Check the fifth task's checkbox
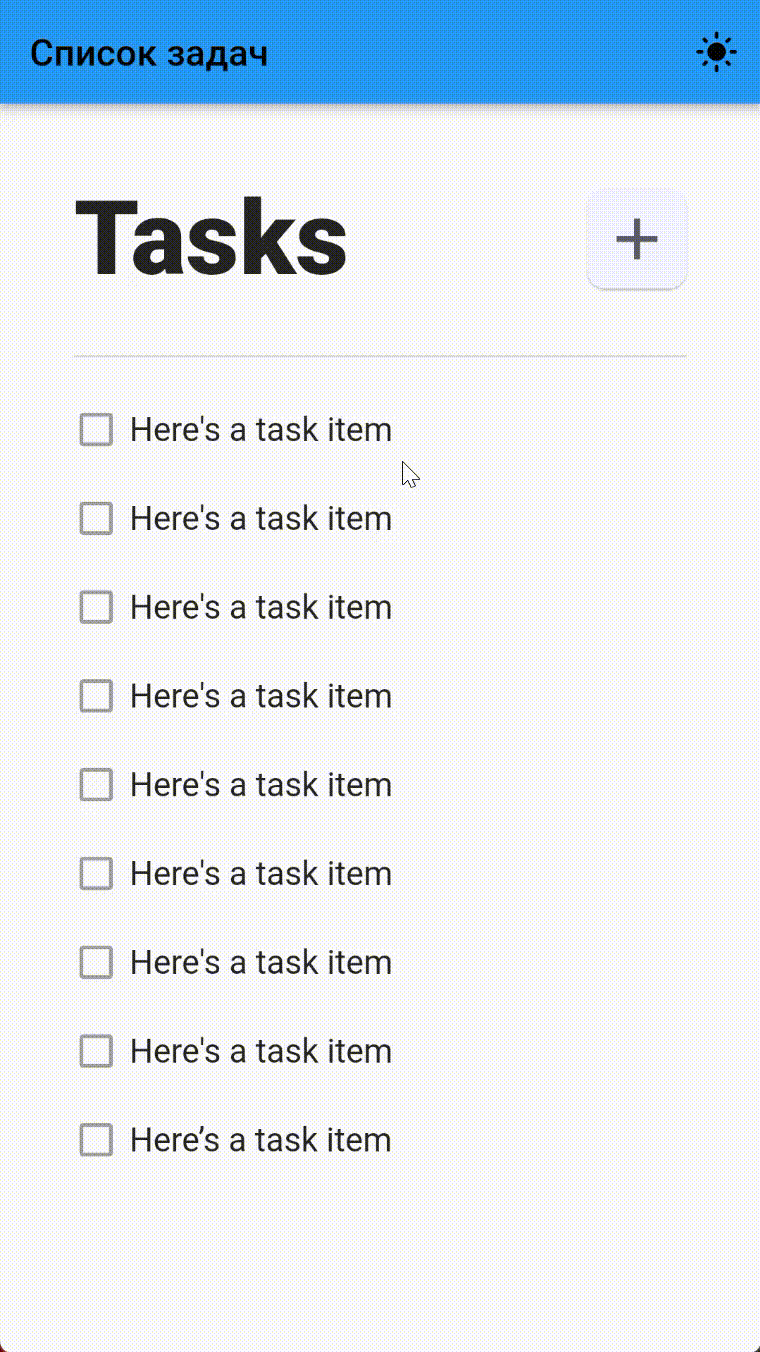This screenshot has width=760, height=1352. pos(95,784)
